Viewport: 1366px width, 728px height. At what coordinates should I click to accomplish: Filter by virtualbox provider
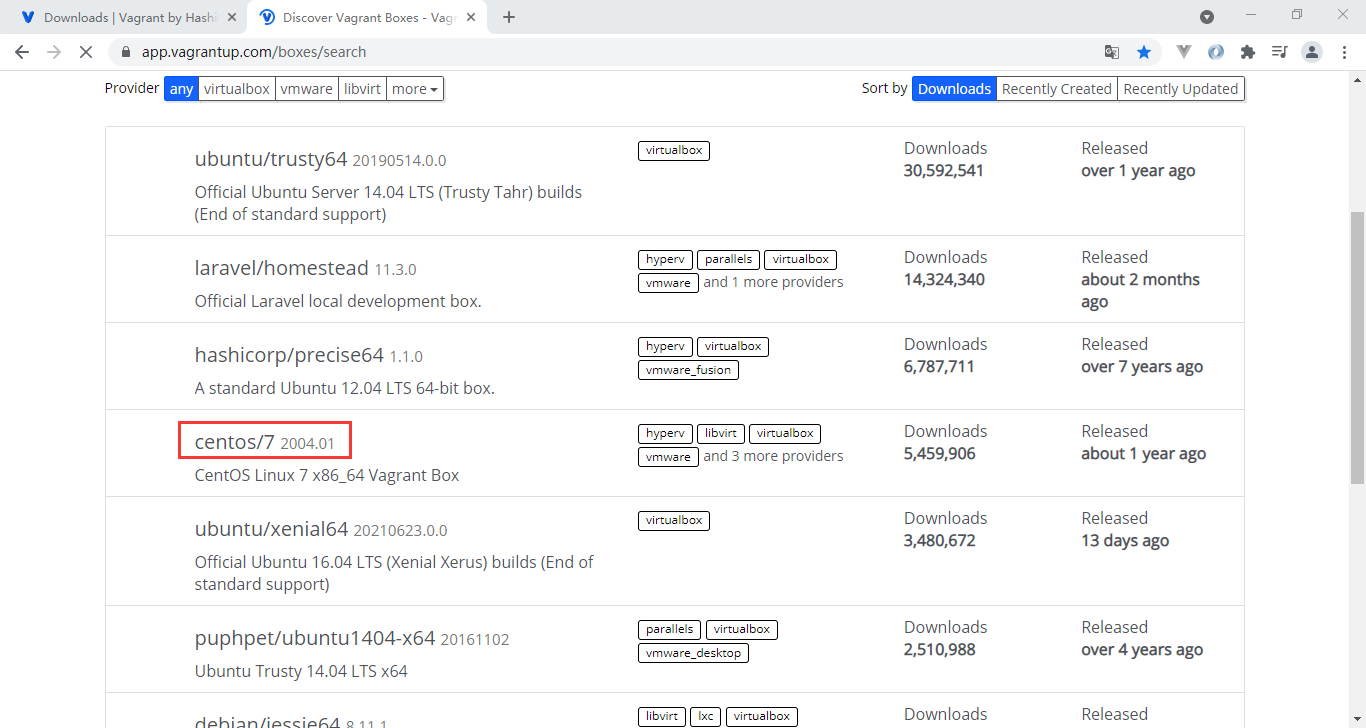[236, 89]
